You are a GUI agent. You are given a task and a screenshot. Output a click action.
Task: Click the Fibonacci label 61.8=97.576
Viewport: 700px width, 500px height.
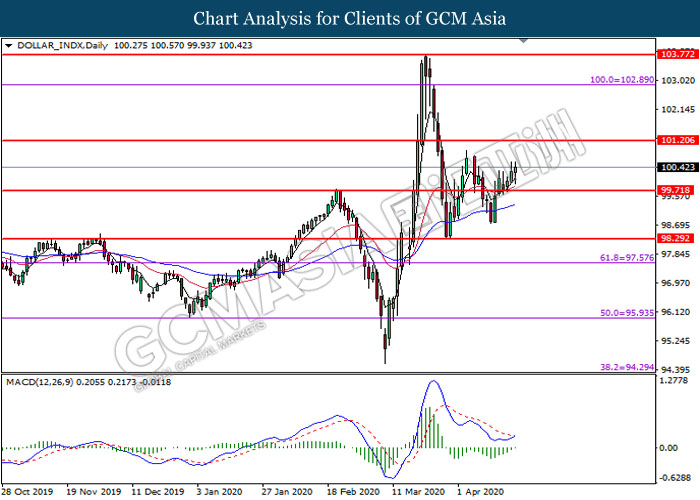(x=627, y=258)
